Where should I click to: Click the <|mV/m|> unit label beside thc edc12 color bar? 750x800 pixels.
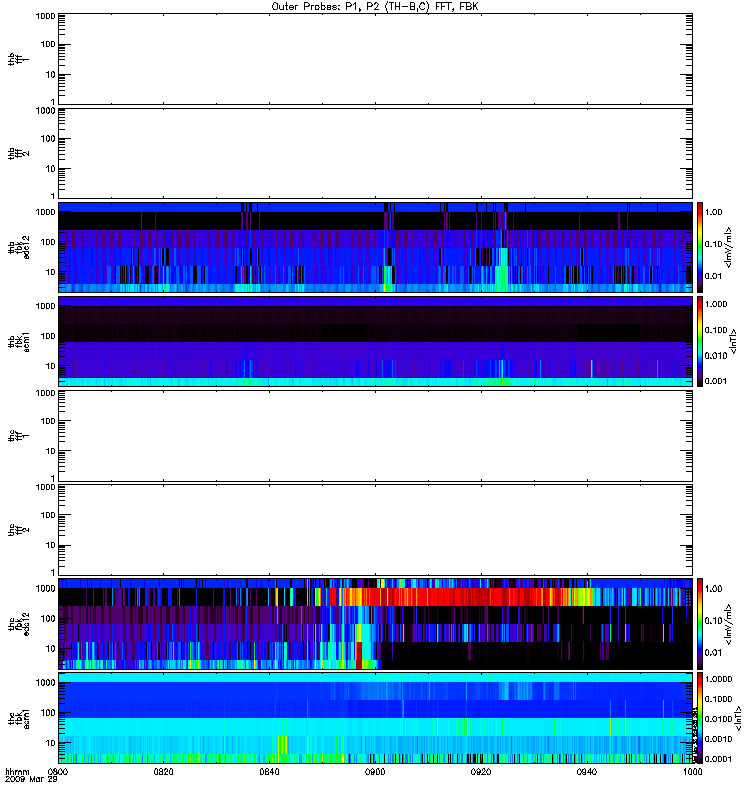coord(729,623)
